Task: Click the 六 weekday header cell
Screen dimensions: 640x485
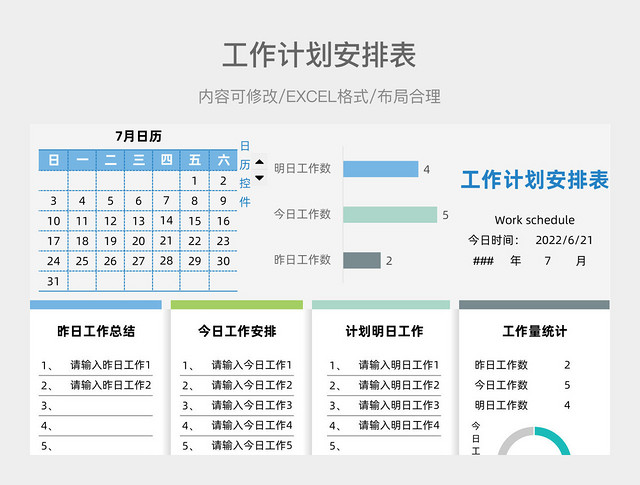Action: click(223, 160)
